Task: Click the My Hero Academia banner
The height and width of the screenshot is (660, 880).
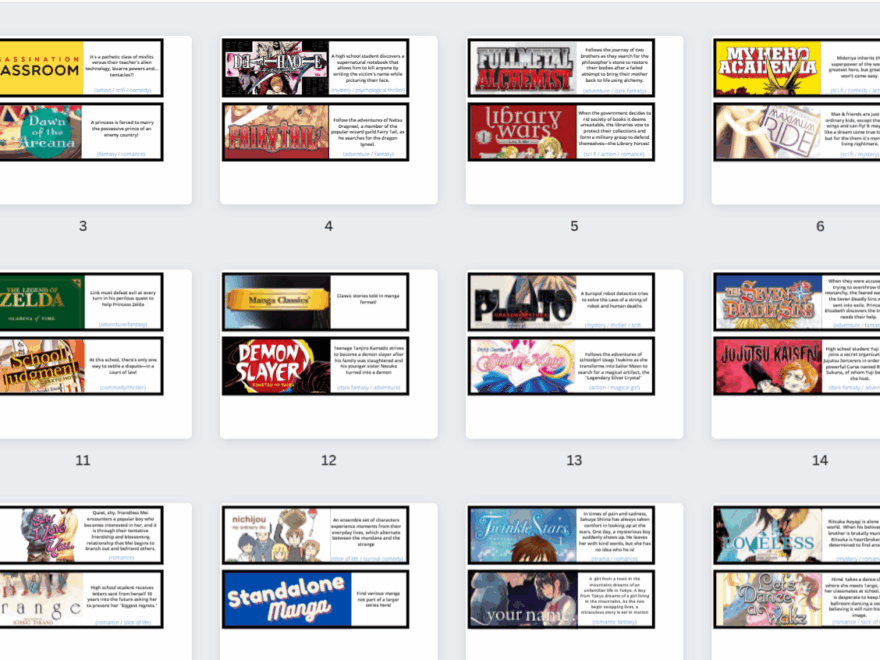Action: (x=768, y=68)
